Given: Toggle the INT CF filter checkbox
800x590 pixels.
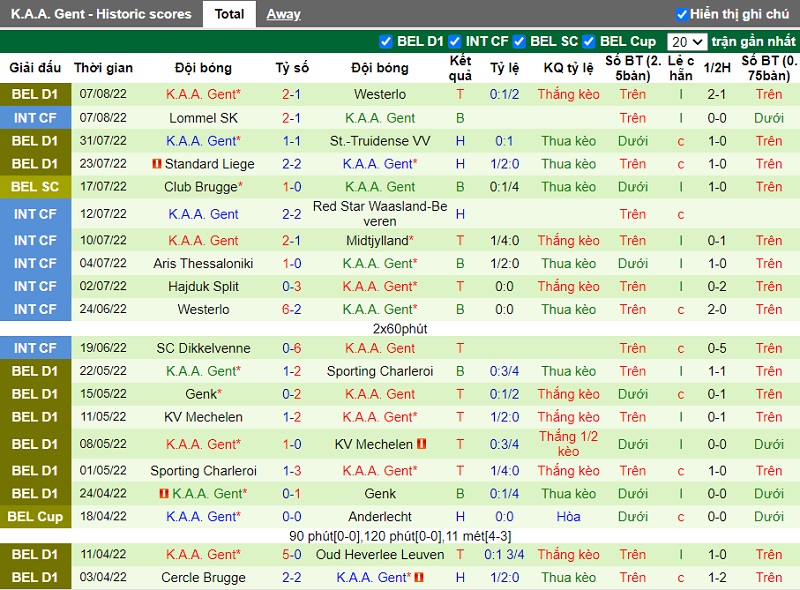Looking at the screenshot, I should tap(455, 42).
